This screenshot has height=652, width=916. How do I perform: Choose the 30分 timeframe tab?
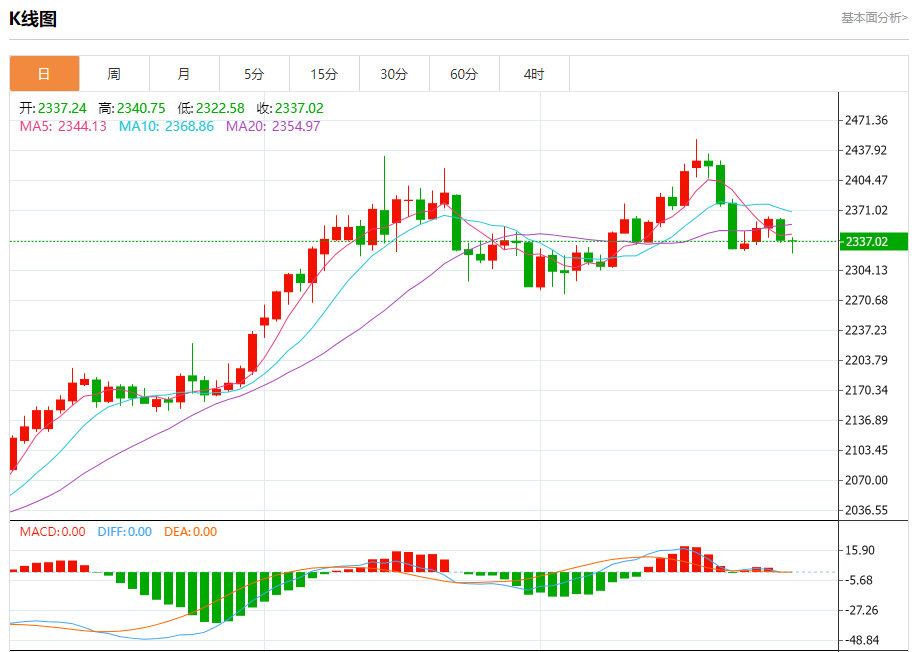394,74
